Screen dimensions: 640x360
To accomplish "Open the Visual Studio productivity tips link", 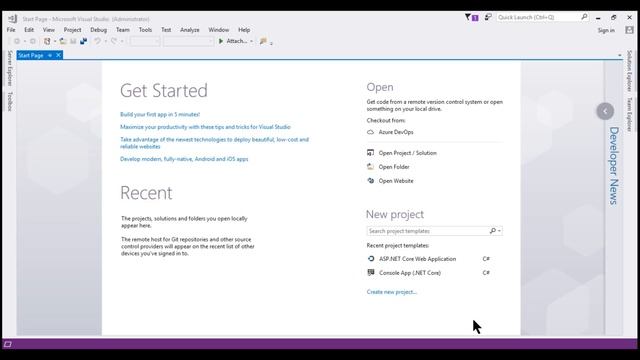I will point(205,127).
